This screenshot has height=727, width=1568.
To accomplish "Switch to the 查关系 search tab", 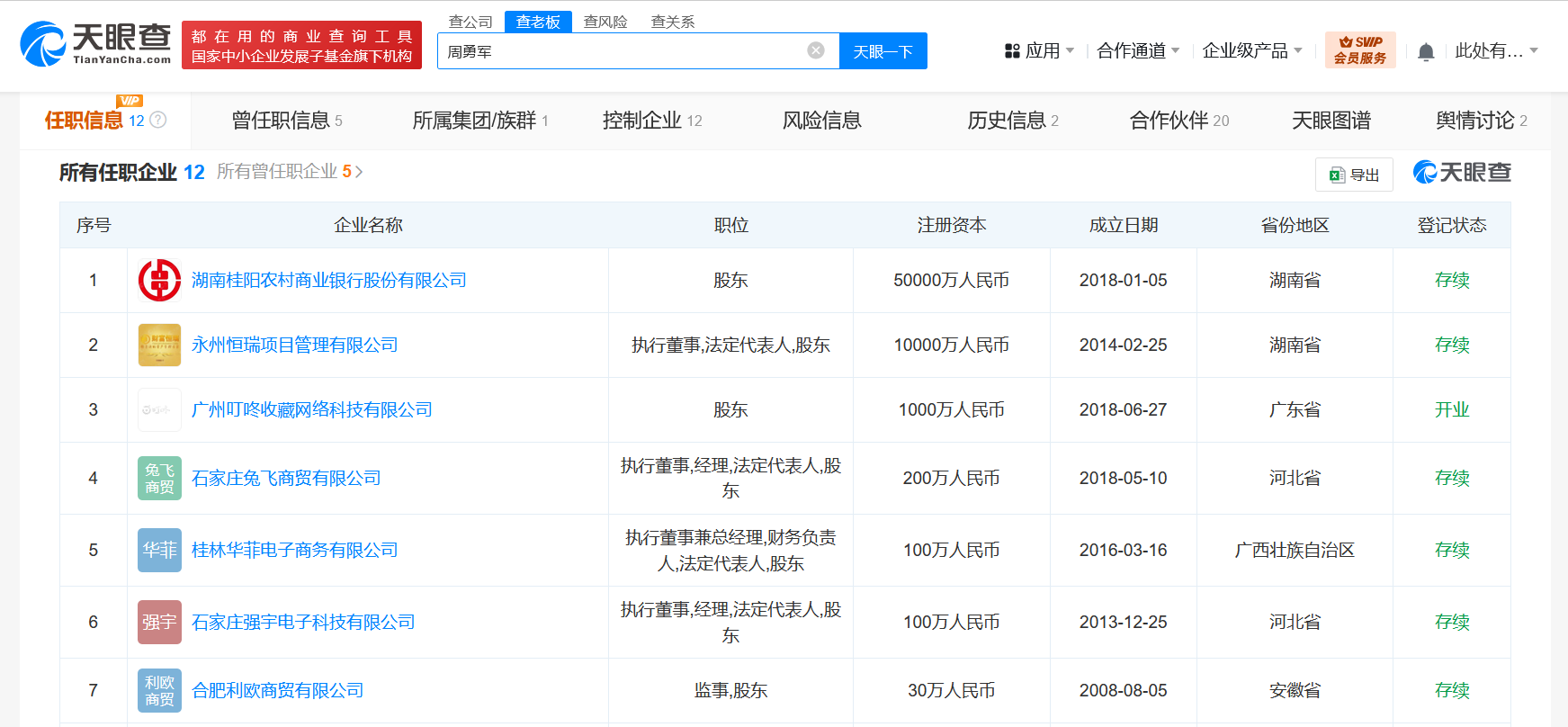I will pyautogui.click(x=673, y=22).
